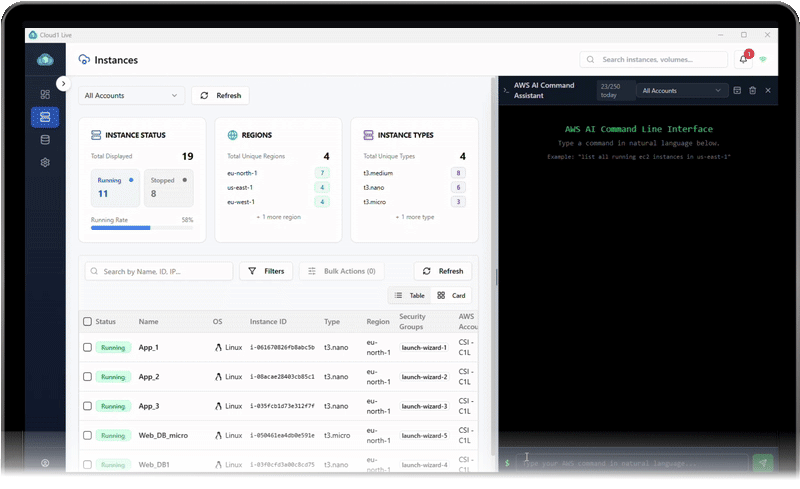800x489 pixels.
Task: Check the App_3 row checkbox
Action: 87,406
